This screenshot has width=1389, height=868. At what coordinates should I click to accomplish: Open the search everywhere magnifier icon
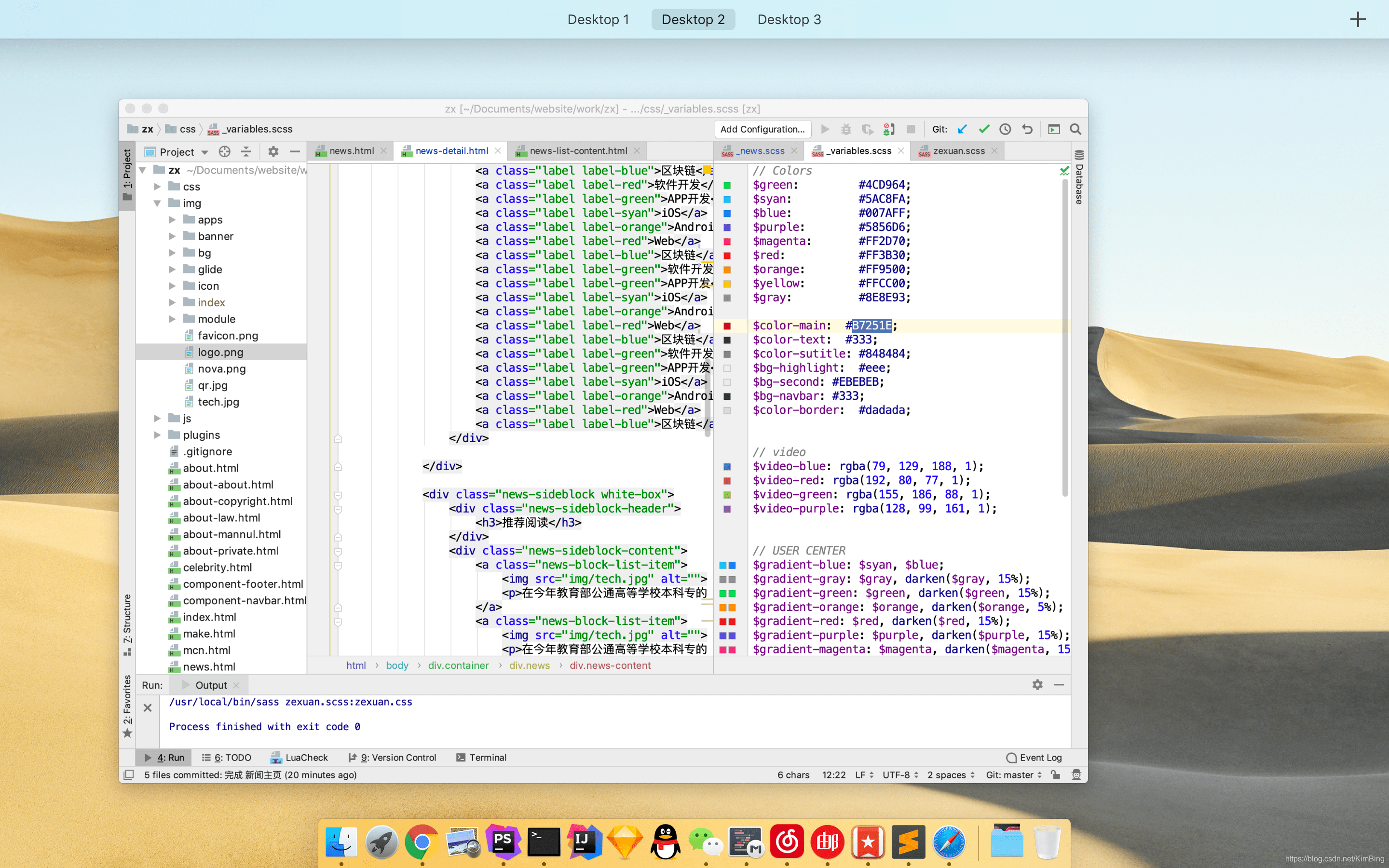click(x=1076, y=129)
